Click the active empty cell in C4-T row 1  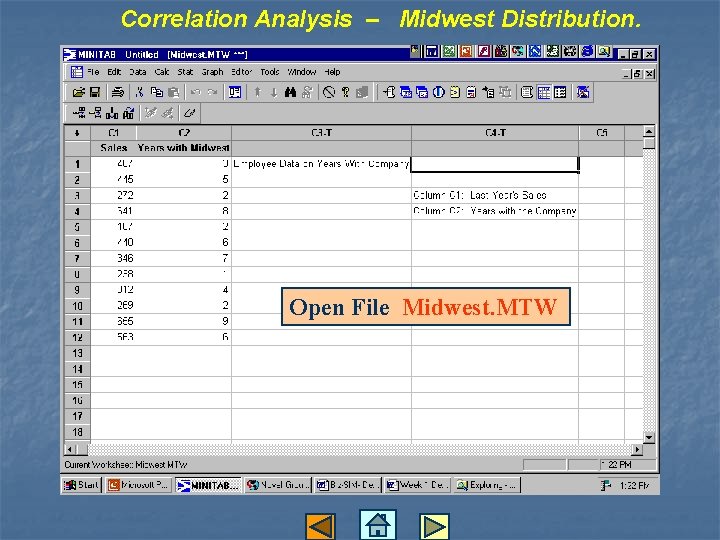(x=495, y=164)
